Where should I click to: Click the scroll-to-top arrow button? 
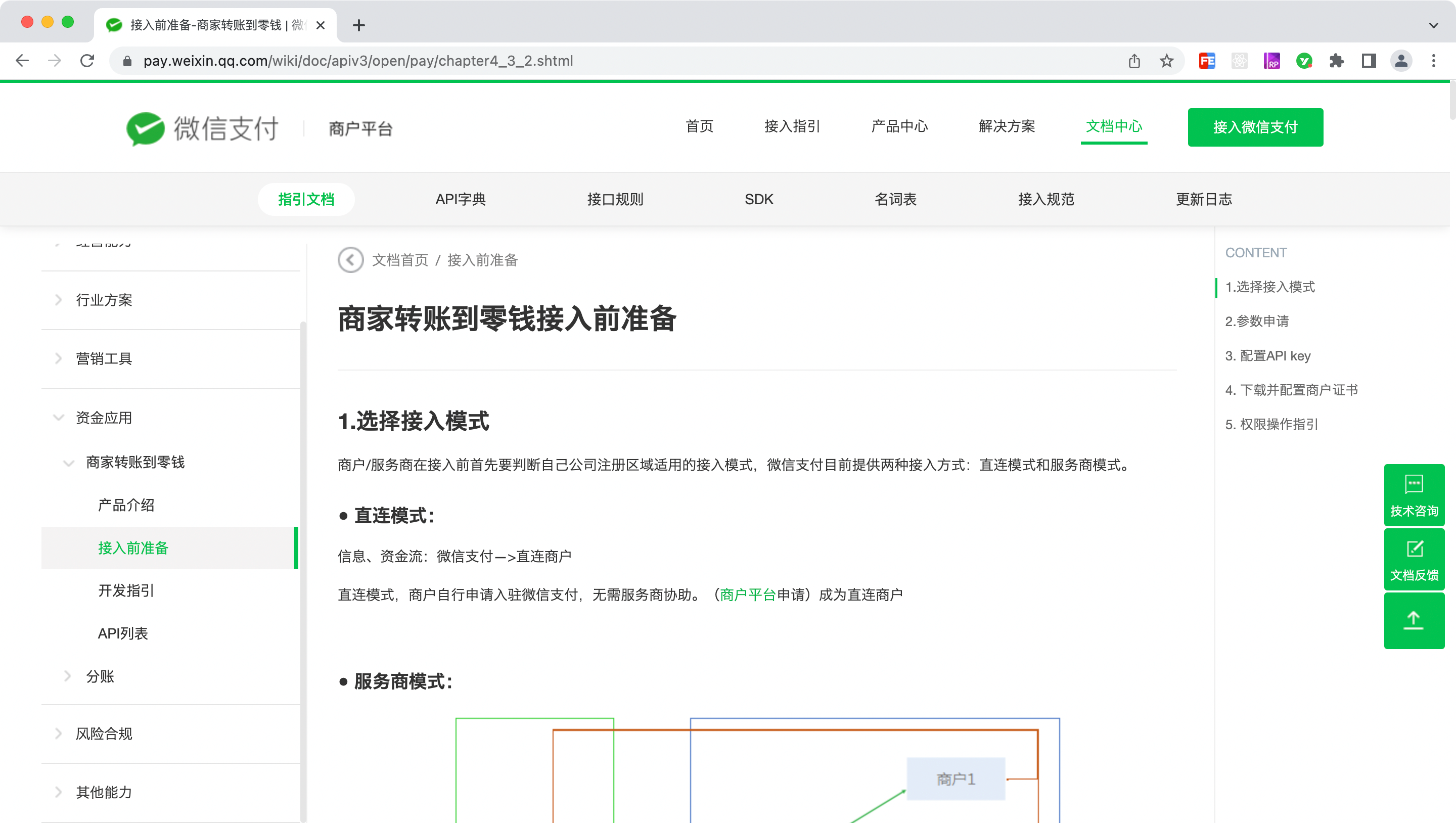1414,621
